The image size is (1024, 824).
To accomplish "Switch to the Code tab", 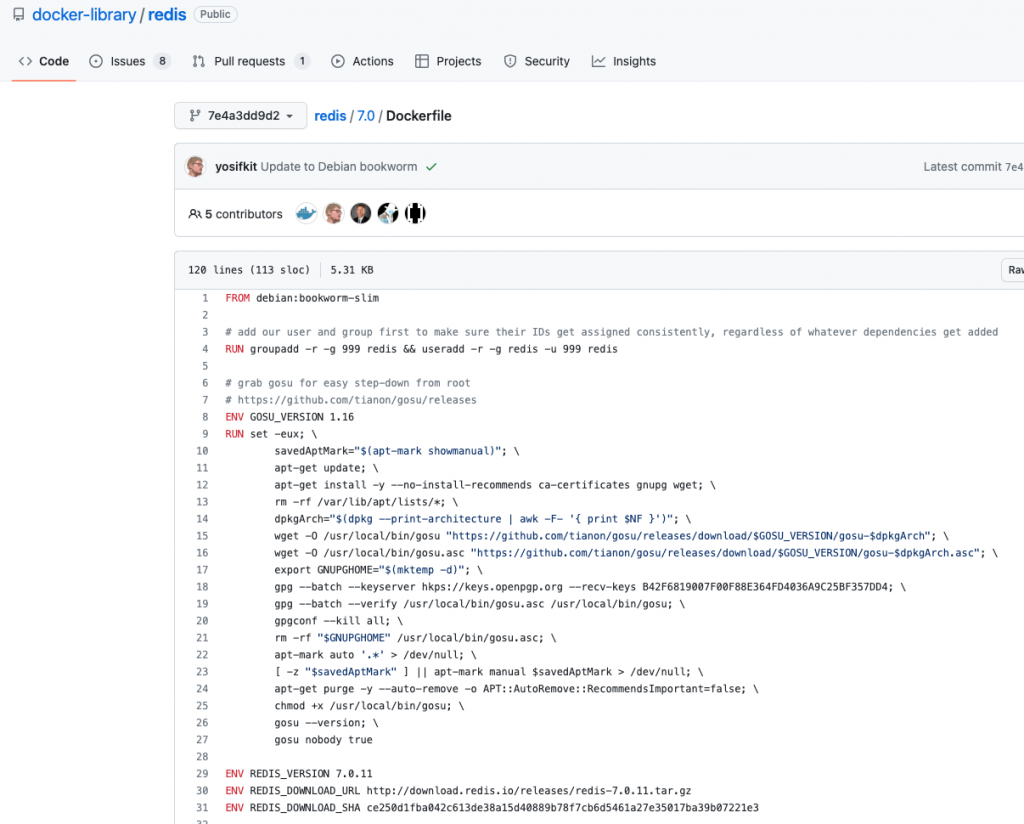I will tap(44, 61).
